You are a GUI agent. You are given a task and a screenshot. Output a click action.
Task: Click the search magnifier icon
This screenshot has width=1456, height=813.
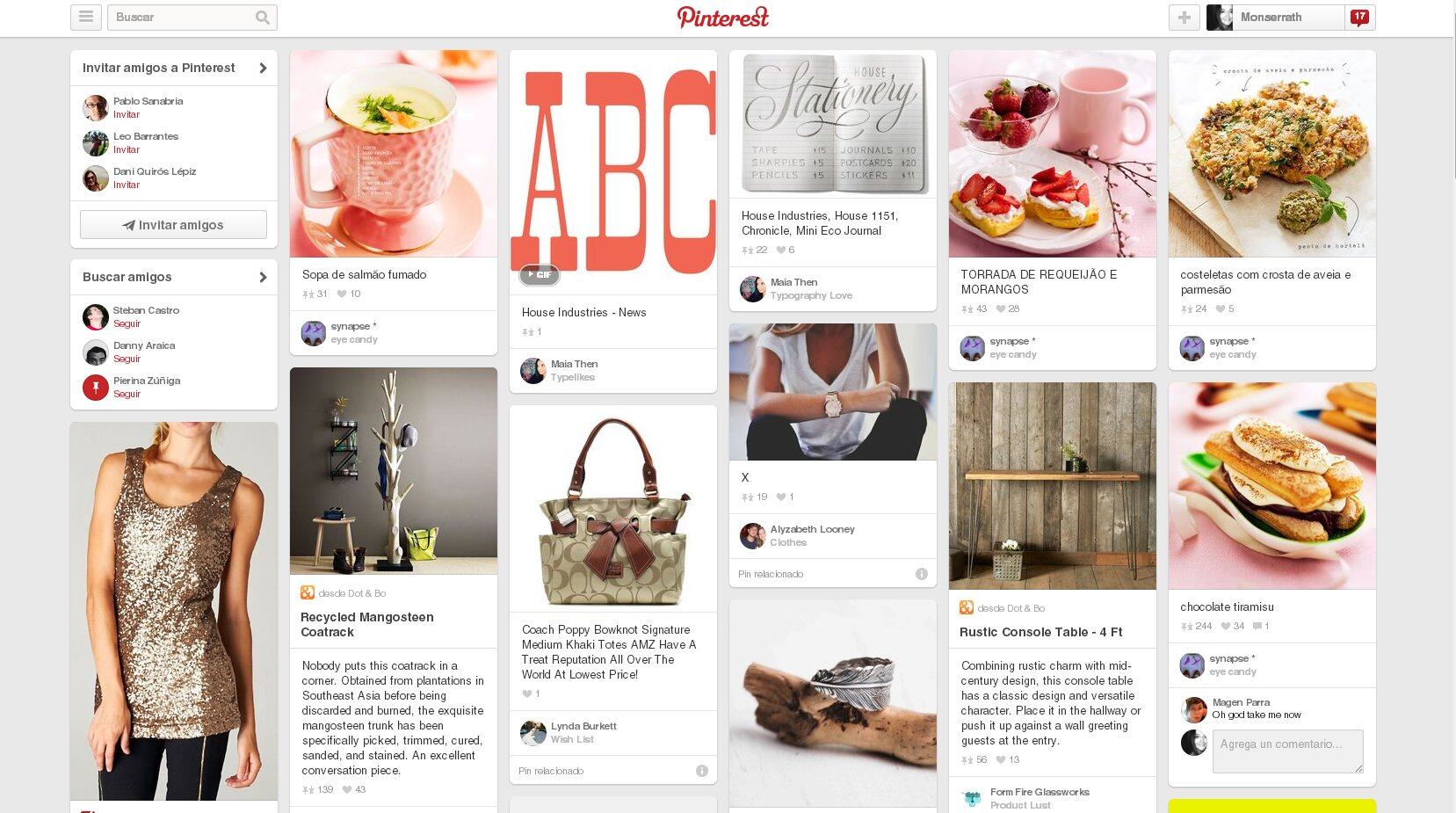tap(262, 18)
